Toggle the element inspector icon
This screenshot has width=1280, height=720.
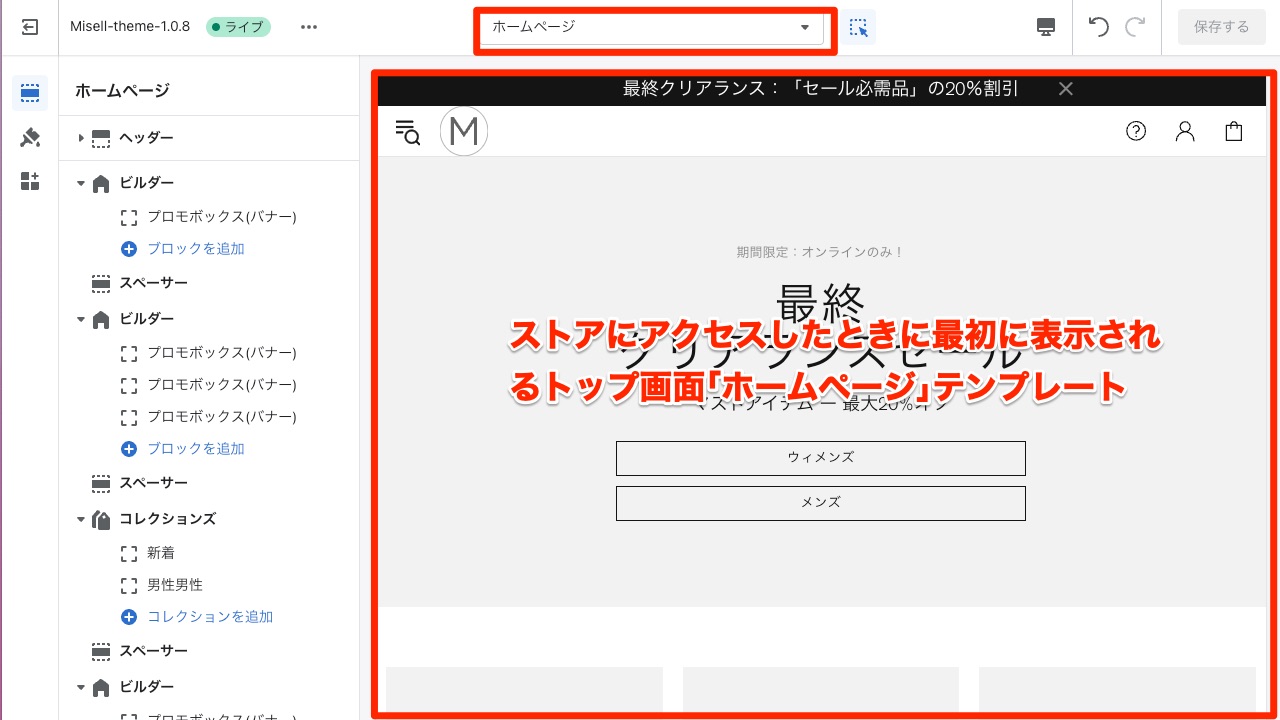(x=858, y=27)
